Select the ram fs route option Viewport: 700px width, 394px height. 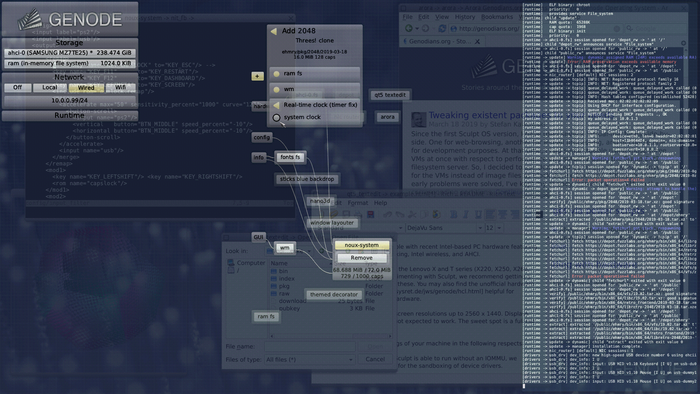pos(315,73)
